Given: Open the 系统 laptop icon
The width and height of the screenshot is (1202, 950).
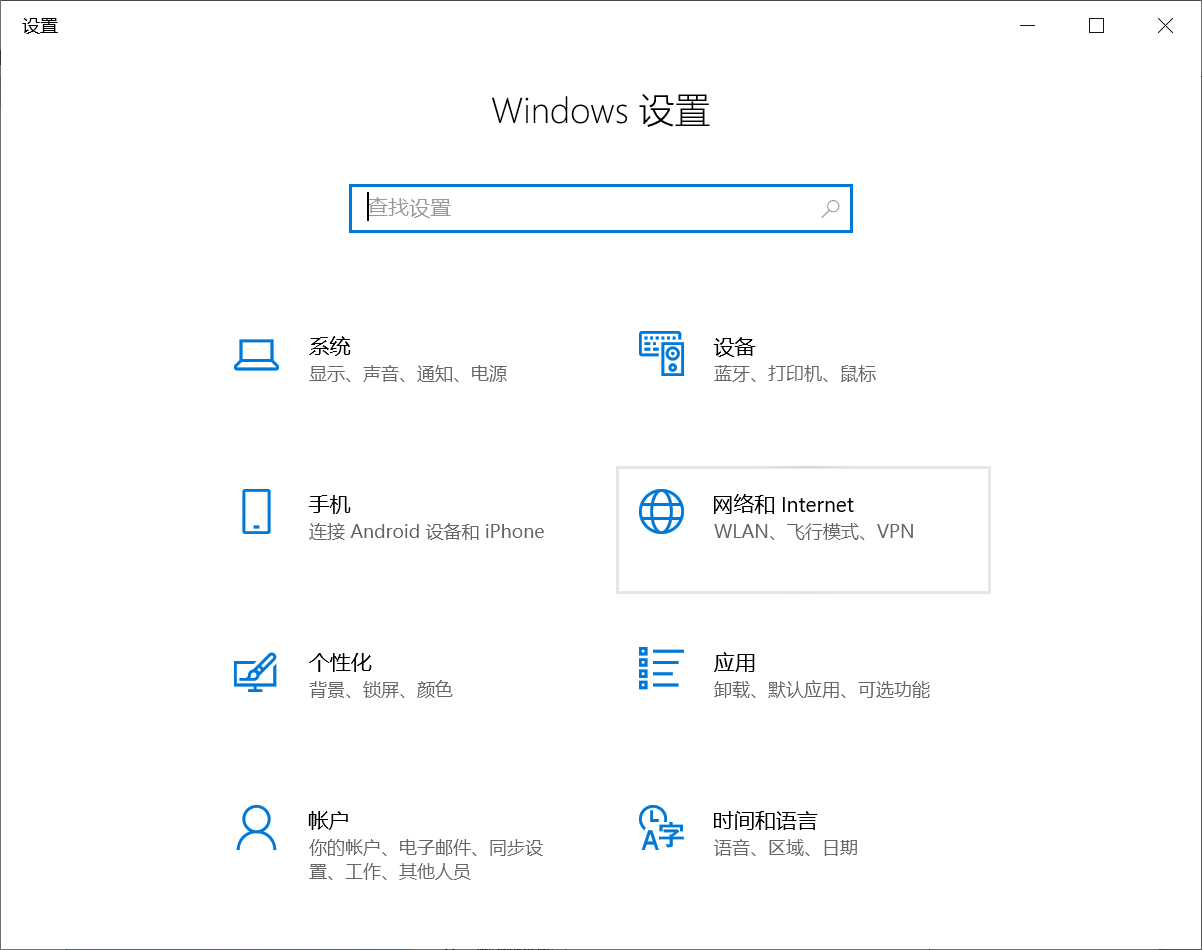Looking at the screenshot, I should [x=256, y=354].
